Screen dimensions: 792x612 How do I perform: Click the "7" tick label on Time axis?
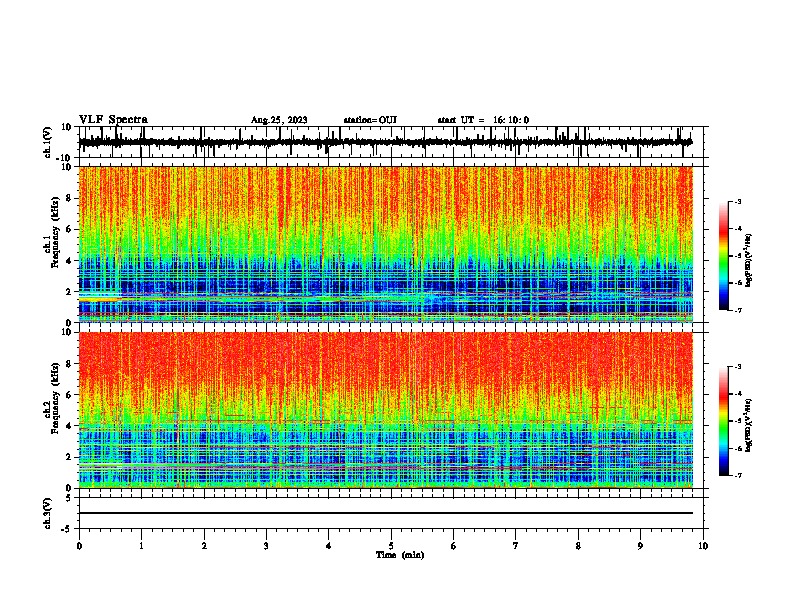click(516, 546)
